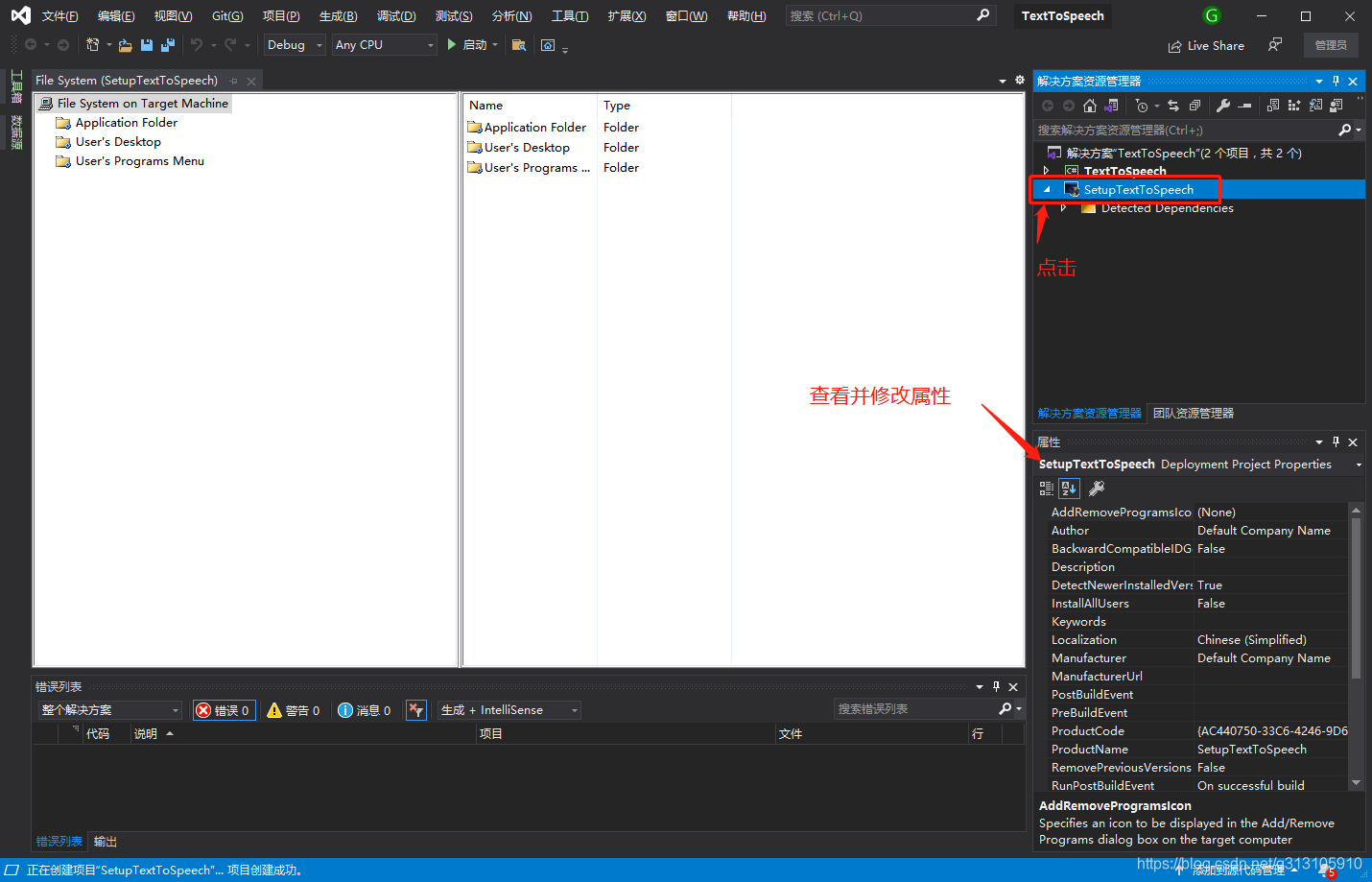
Task: Toggle the Errors 0 filter button
Action: tap(224, 710)
